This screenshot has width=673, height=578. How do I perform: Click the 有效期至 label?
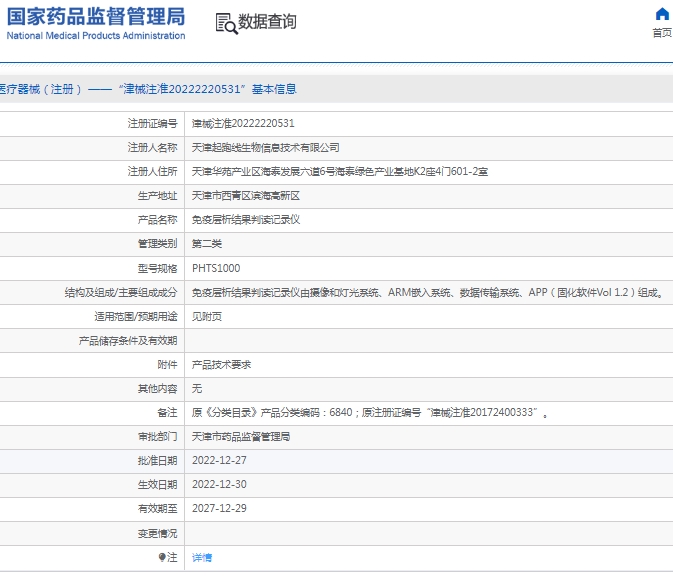coord(158,509)
